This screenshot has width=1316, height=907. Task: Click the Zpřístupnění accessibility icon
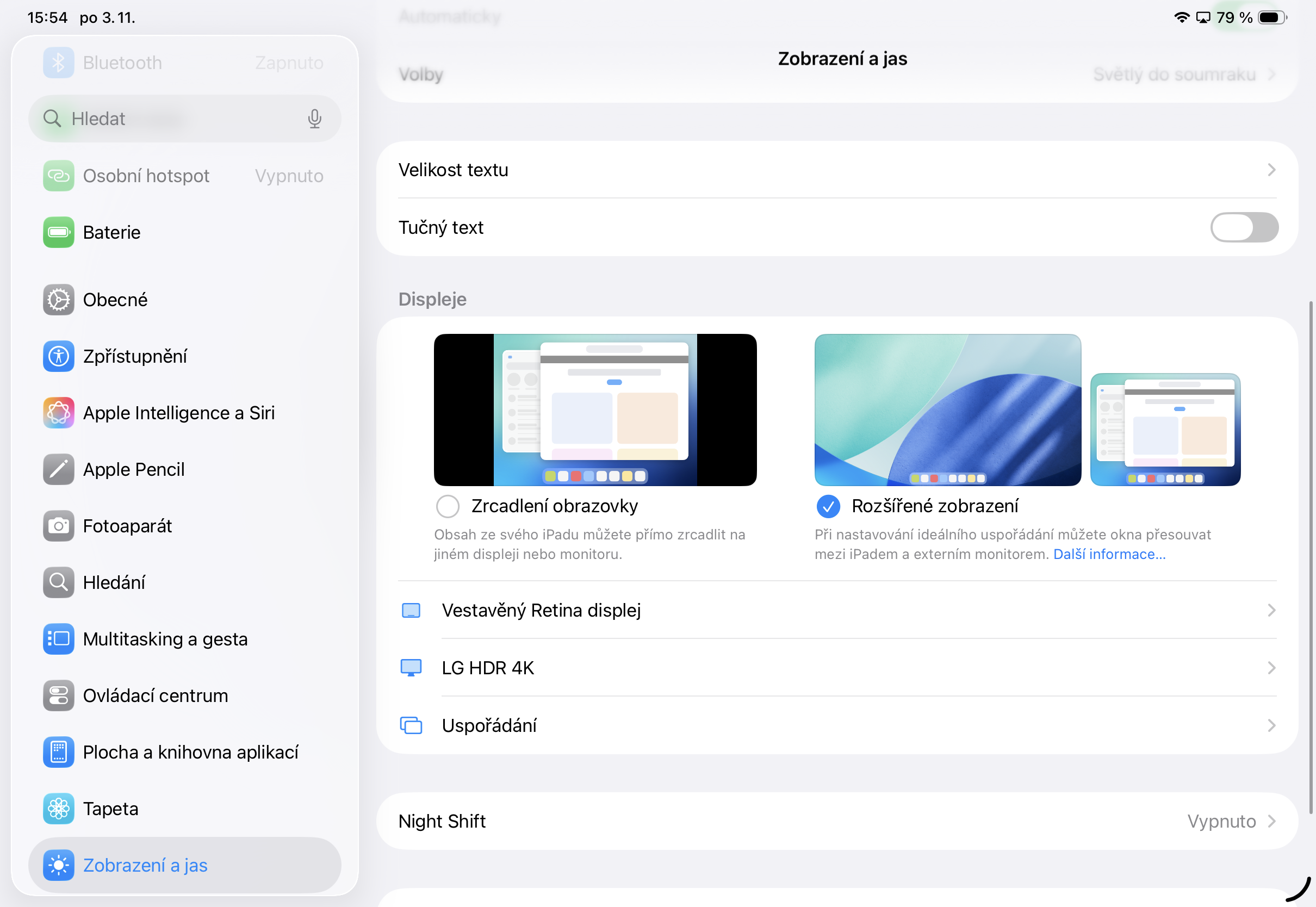[59, 356]
